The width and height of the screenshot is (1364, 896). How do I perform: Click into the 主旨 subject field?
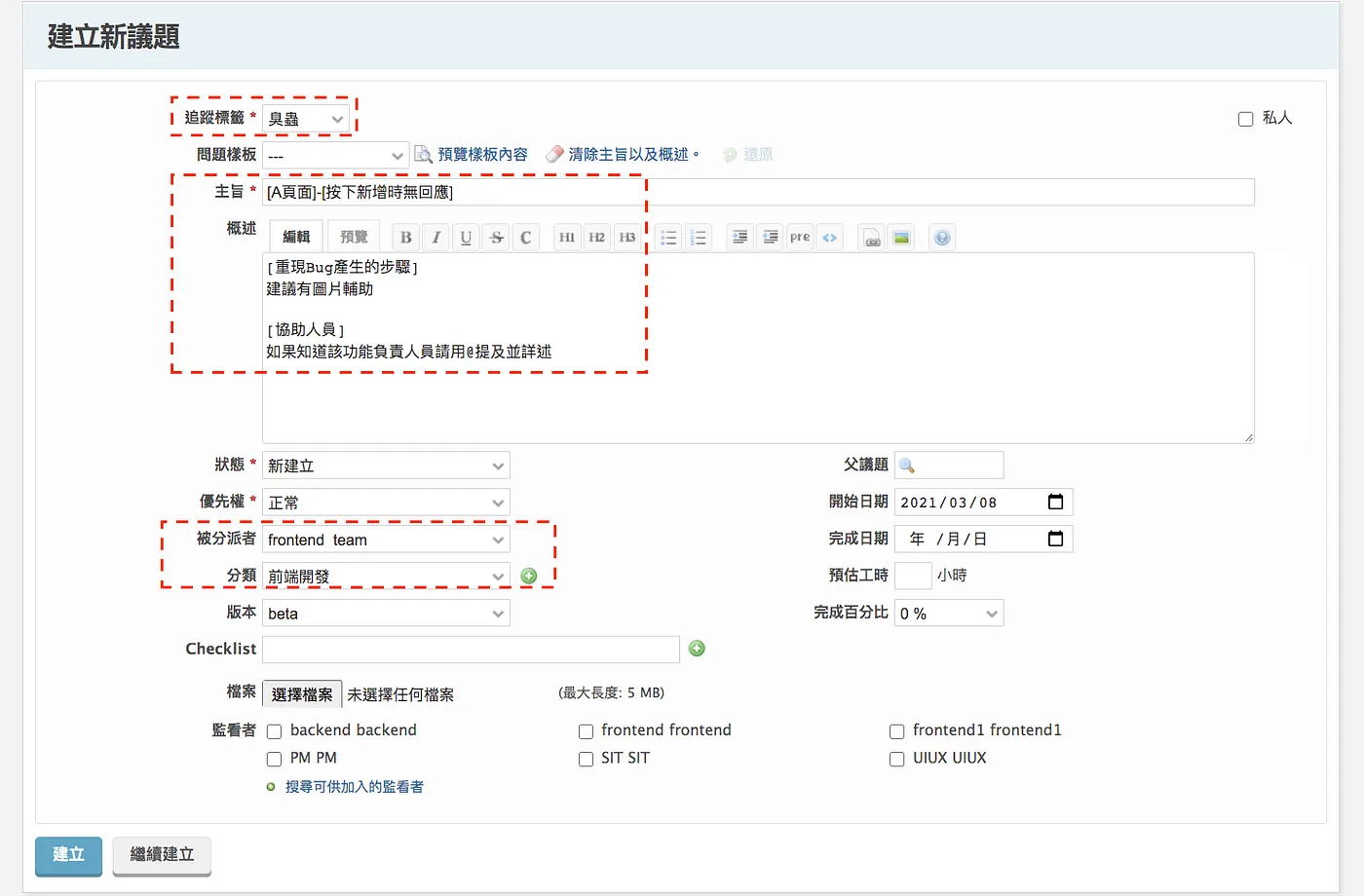pos(758,192)
